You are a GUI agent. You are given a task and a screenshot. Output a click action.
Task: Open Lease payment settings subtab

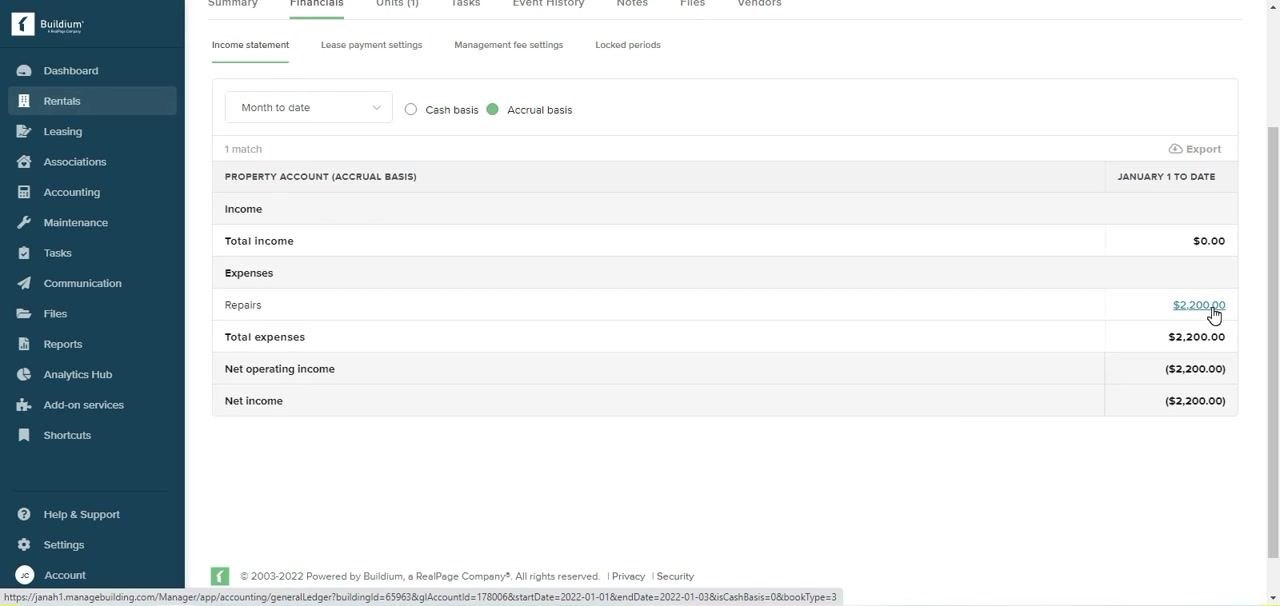pyautogui.click(x=371, y=45)
